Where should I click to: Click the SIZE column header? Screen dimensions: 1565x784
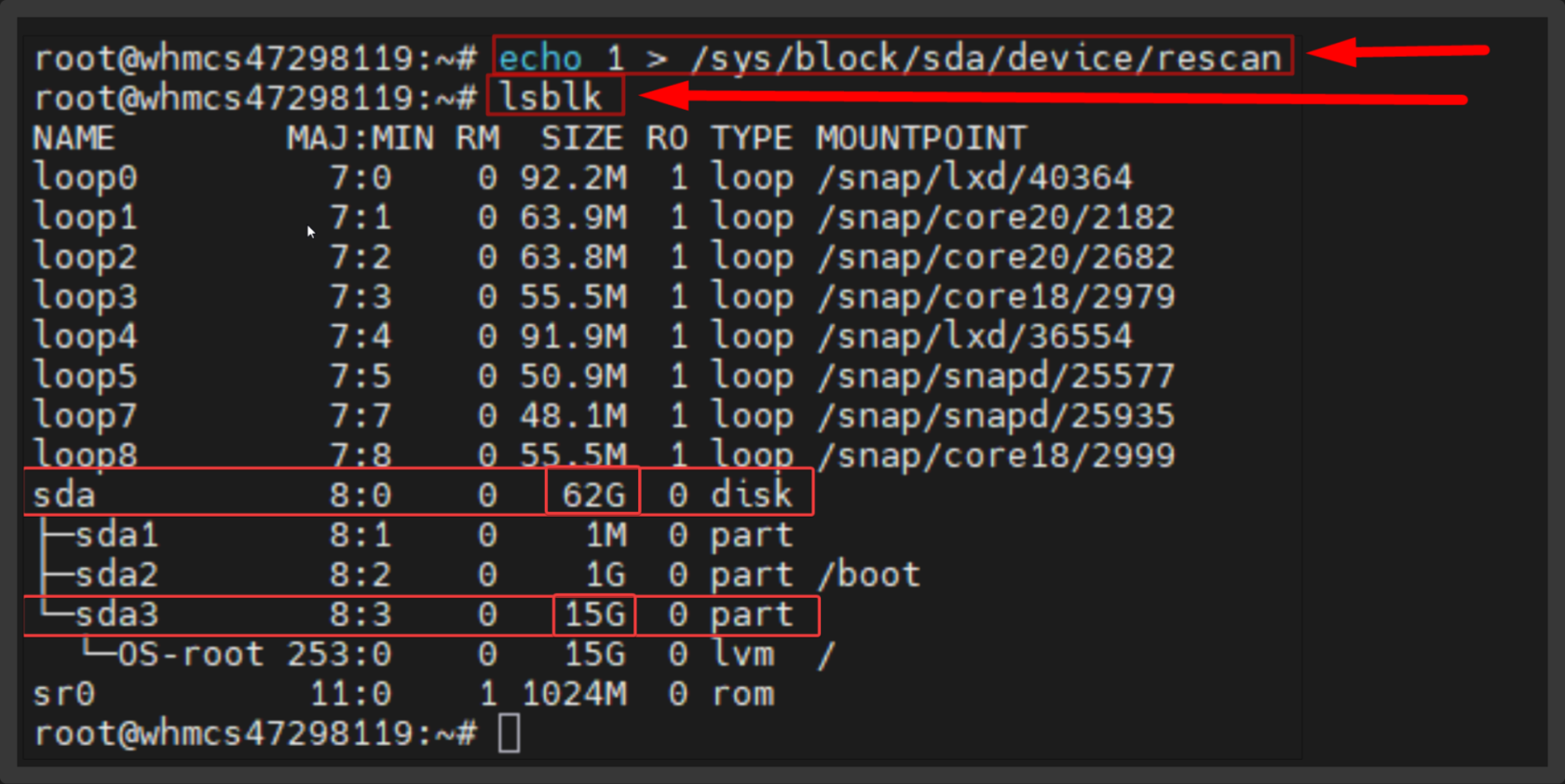582,139
